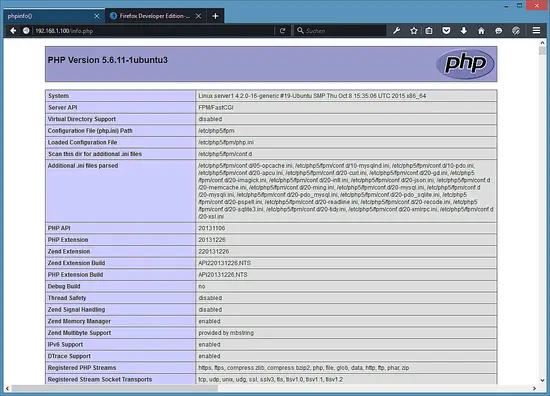
Task: Show bookmarks list icon
Action: coord(429,31)
